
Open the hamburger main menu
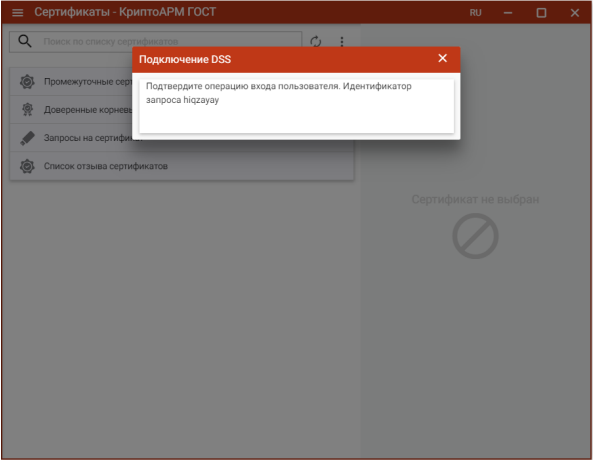[17, 12]
